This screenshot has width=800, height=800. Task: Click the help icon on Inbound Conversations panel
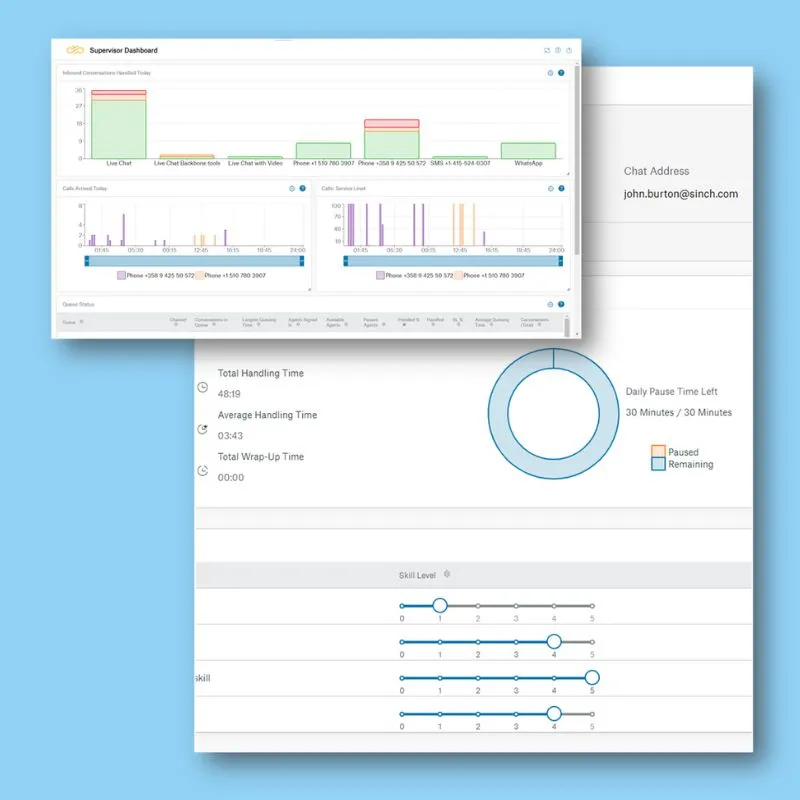click(x=561, y=73)
